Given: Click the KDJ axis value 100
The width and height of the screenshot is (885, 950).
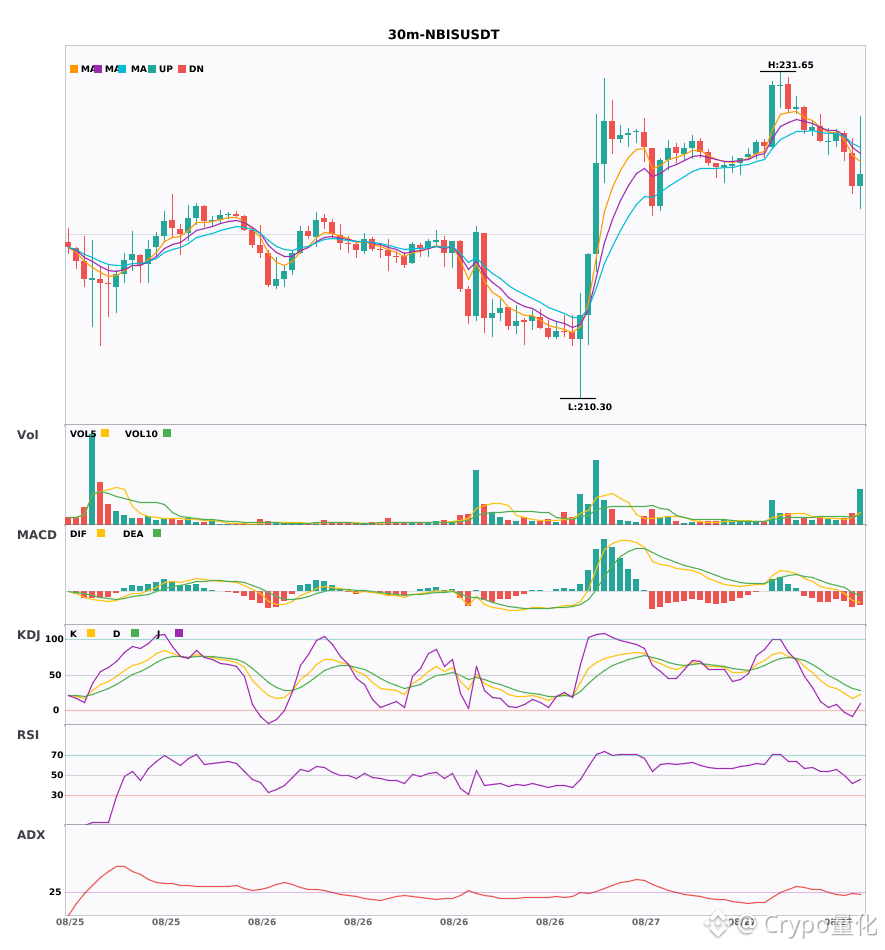Looking at the screenshot, I should pos(55,639).
